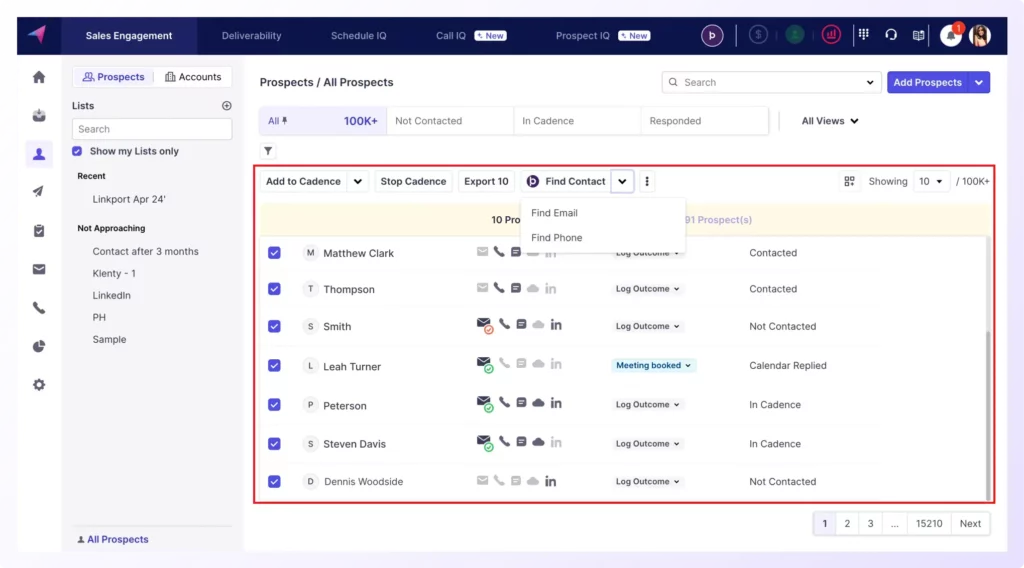The width and height of the screenshot is (1024, 568).
Task: Click the Export 10 button
Action: click(x=486, y=181)
